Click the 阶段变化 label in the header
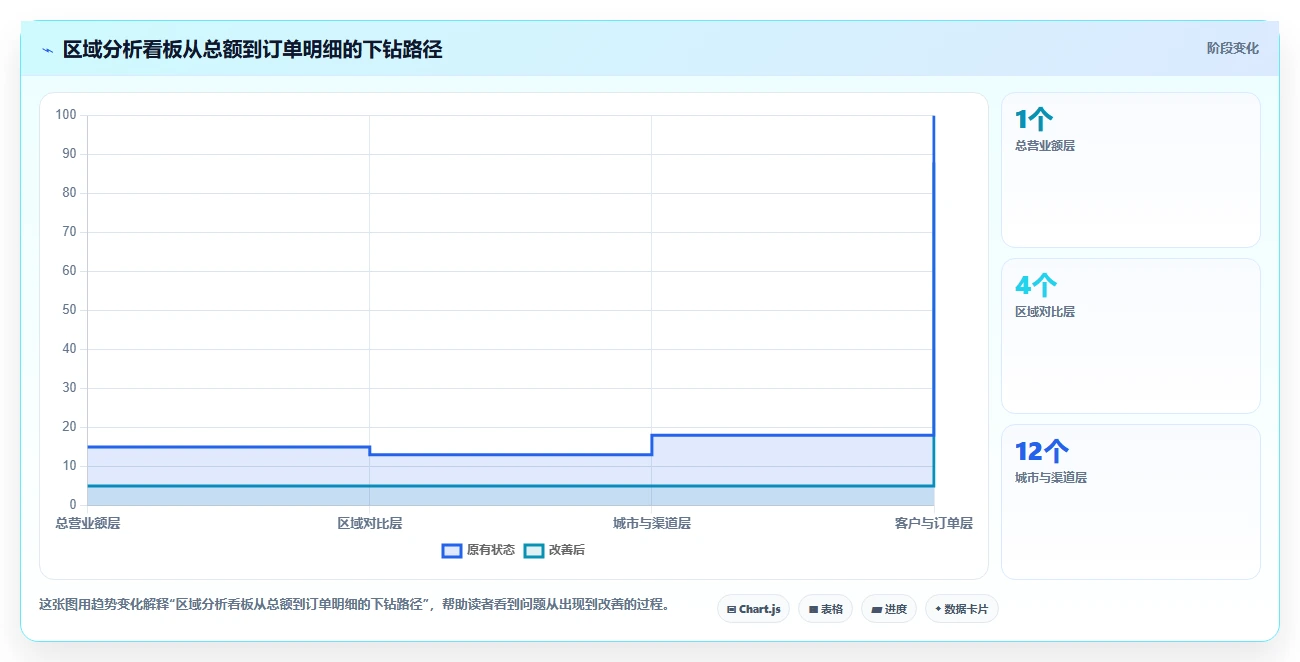Screen dimensions: 1300x662 tap(1232, 48)
